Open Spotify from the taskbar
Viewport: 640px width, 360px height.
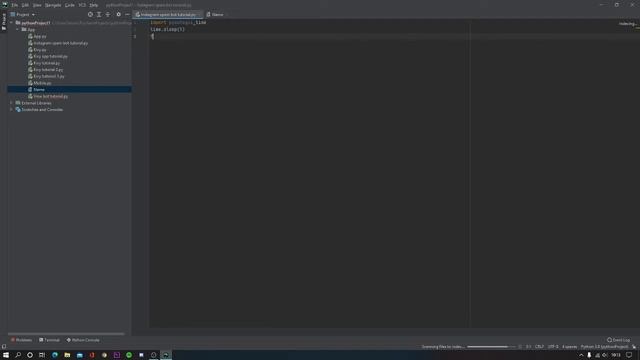(129, 355)
